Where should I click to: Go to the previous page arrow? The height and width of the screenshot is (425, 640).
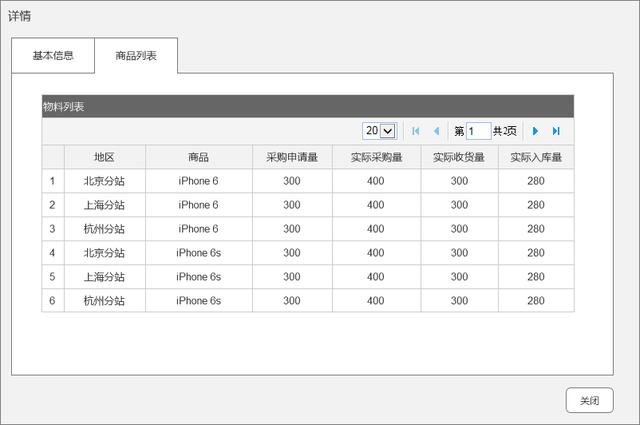click(437, 131)
